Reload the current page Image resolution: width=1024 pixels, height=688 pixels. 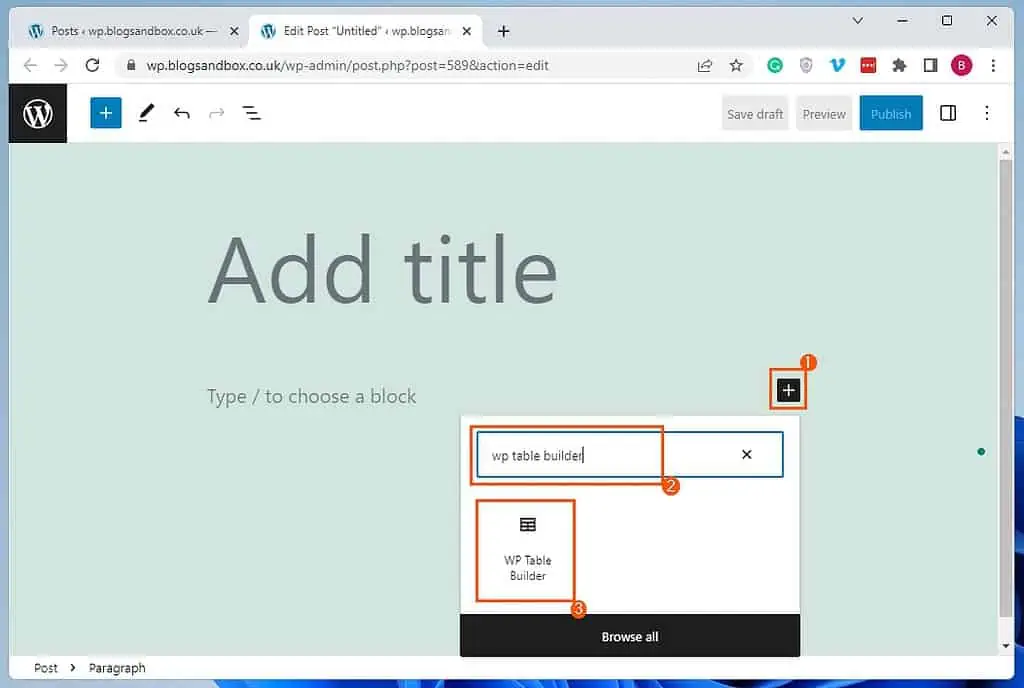[x=93, y=65]
